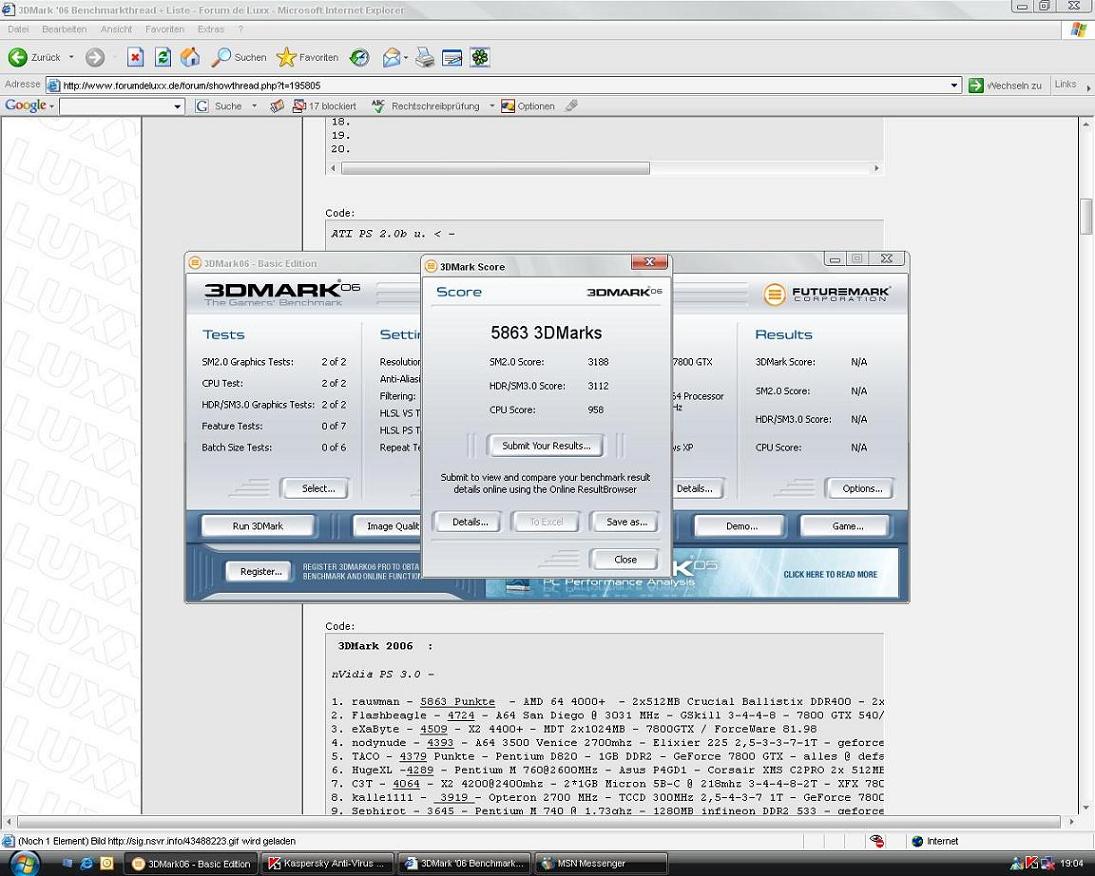Launch Internet Explorer from quick launch
The image size is (1095, 876).
click(87, 863)
